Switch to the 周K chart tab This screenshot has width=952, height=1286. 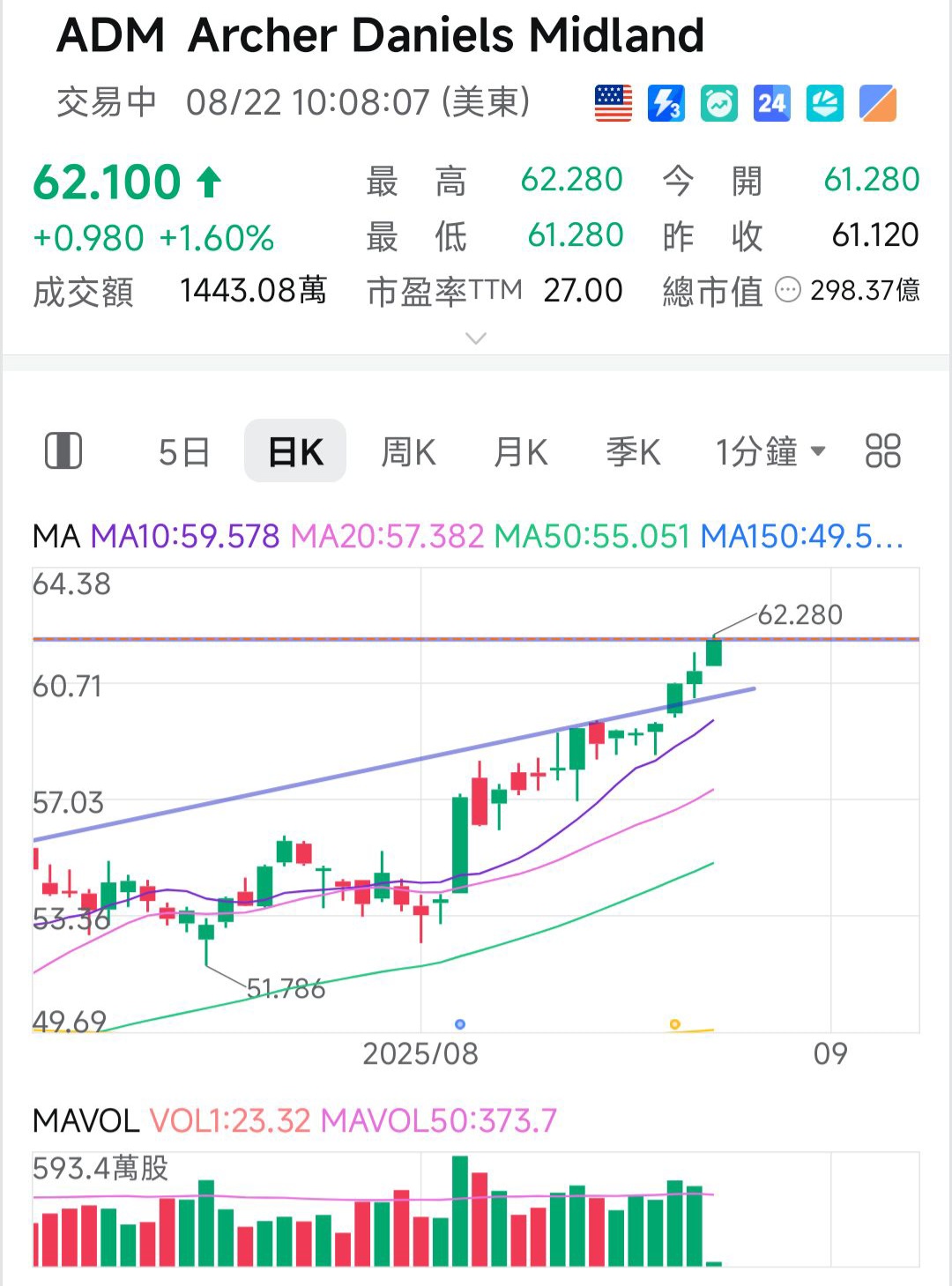point(408,452)
